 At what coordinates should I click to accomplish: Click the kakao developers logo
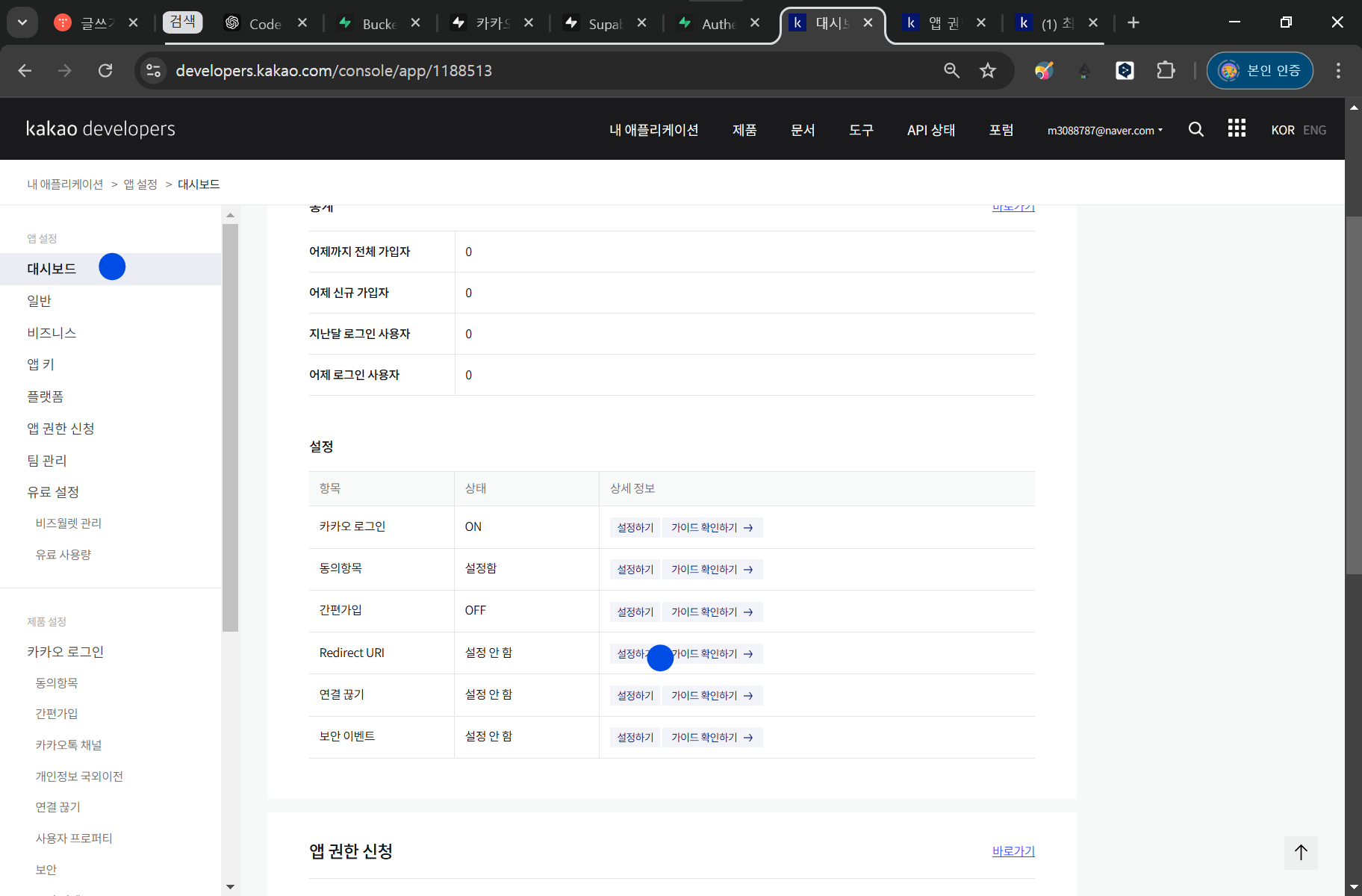(x=101, y=128)
